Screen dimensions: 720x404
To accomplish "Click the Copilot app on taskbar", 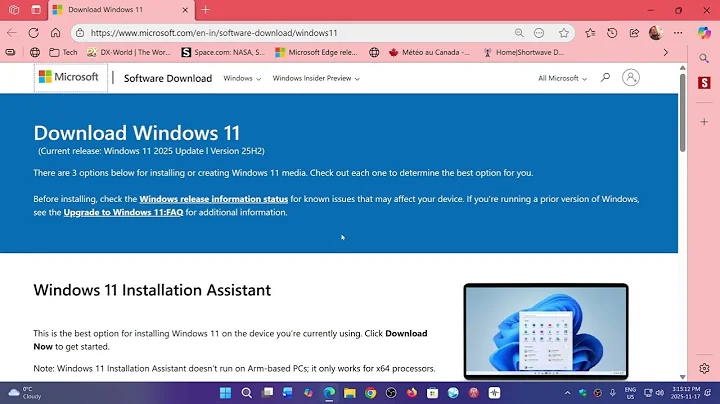I will pyautogui.click(x=309, y=393).
